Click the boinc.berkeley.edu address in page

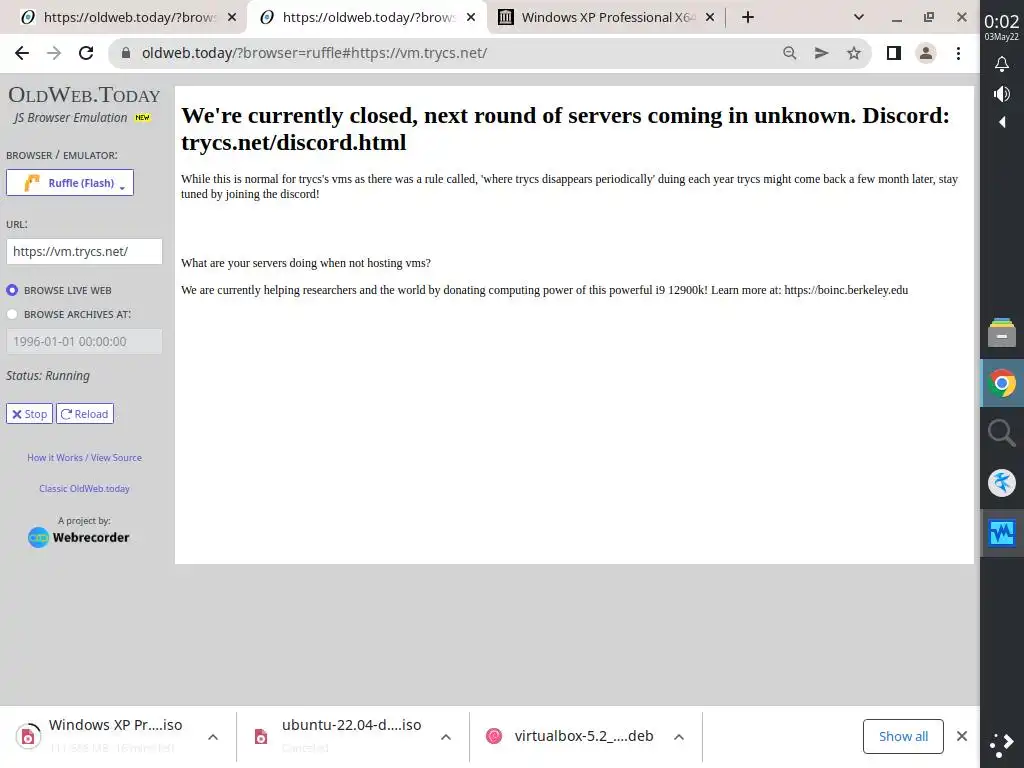click(846, 290)
